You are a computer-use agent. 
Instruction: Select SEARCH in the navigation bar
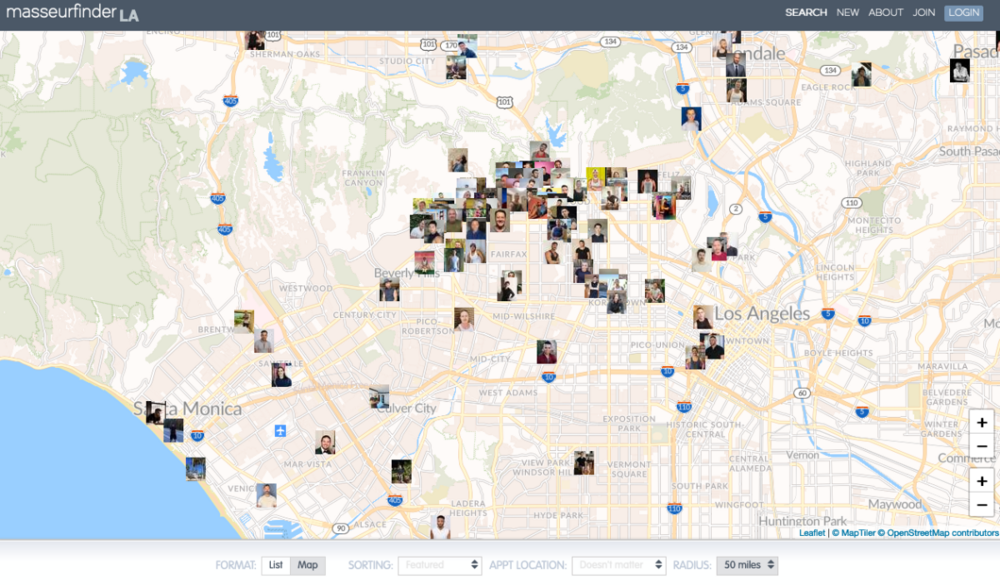point(805,12)
